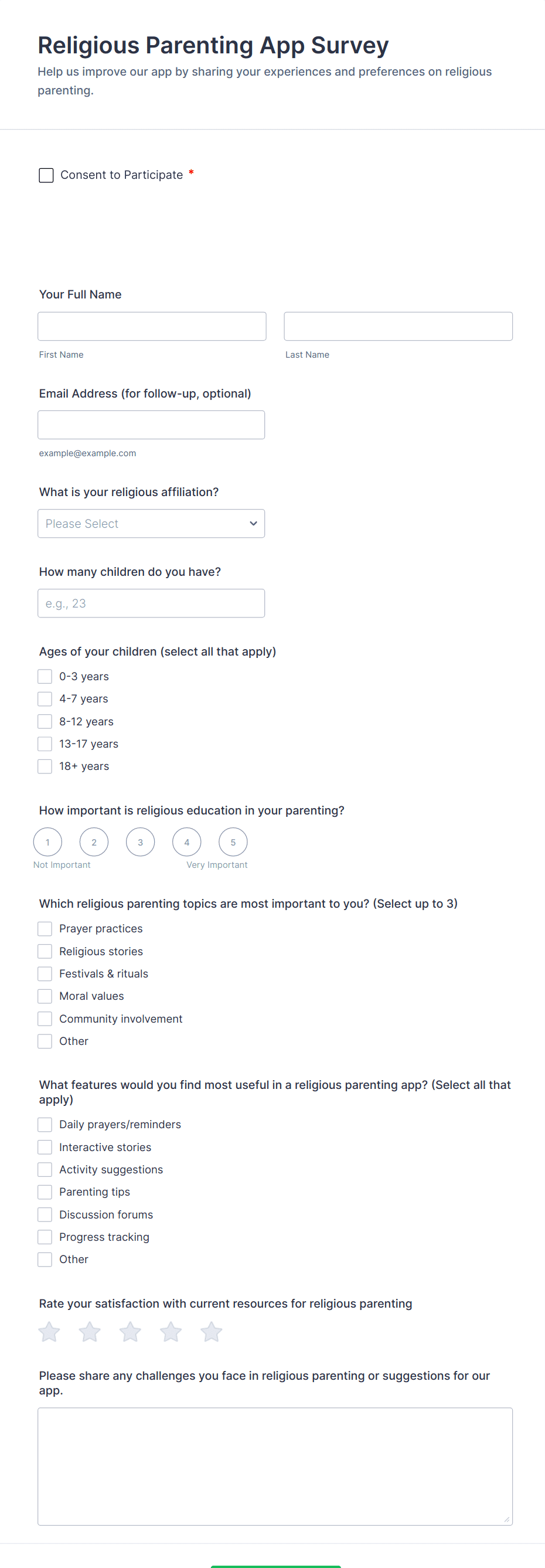Screen dimensions: 545x1568
Task: Select the 4-7 years age checkbox
Action: [x=45, y=699]
